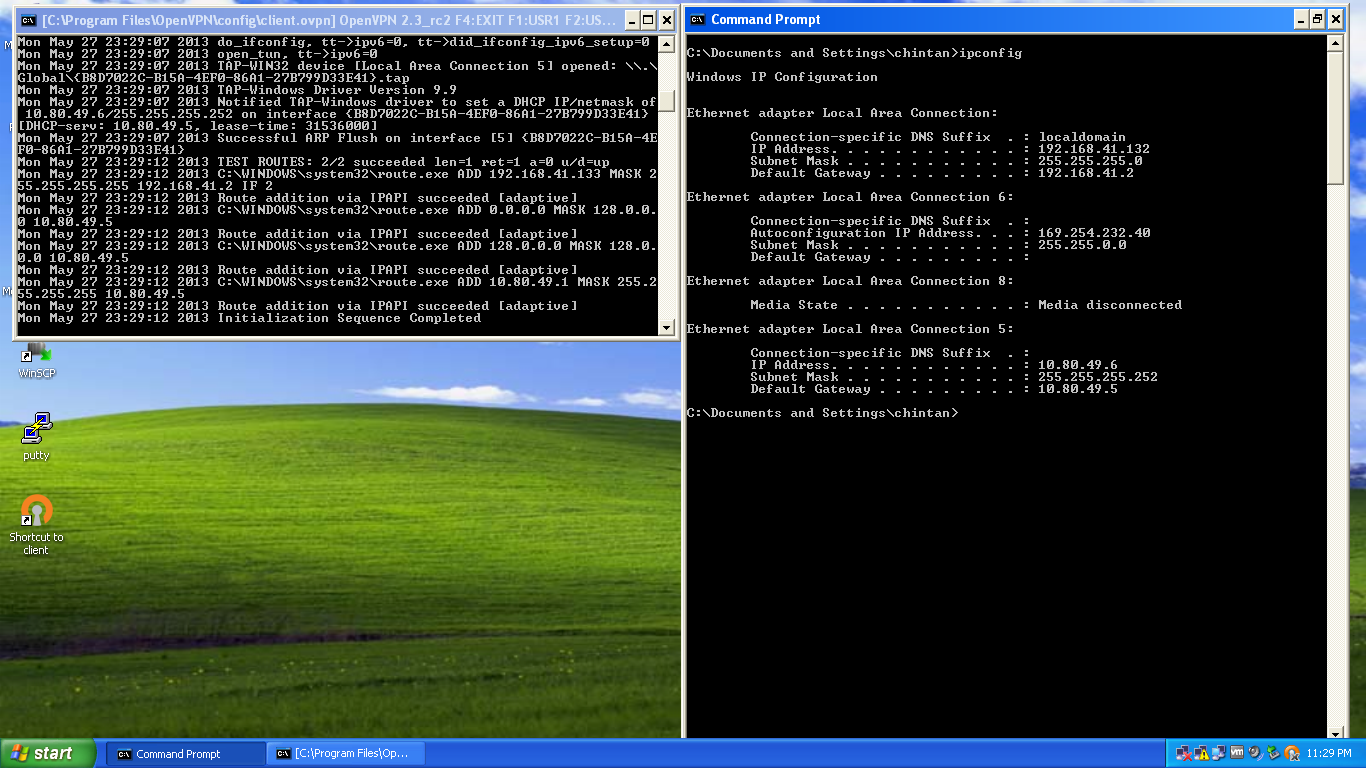Open the WinSCP desktop shortcut
The width and height of the screenshot is (1366, 768).
[37, 361]
